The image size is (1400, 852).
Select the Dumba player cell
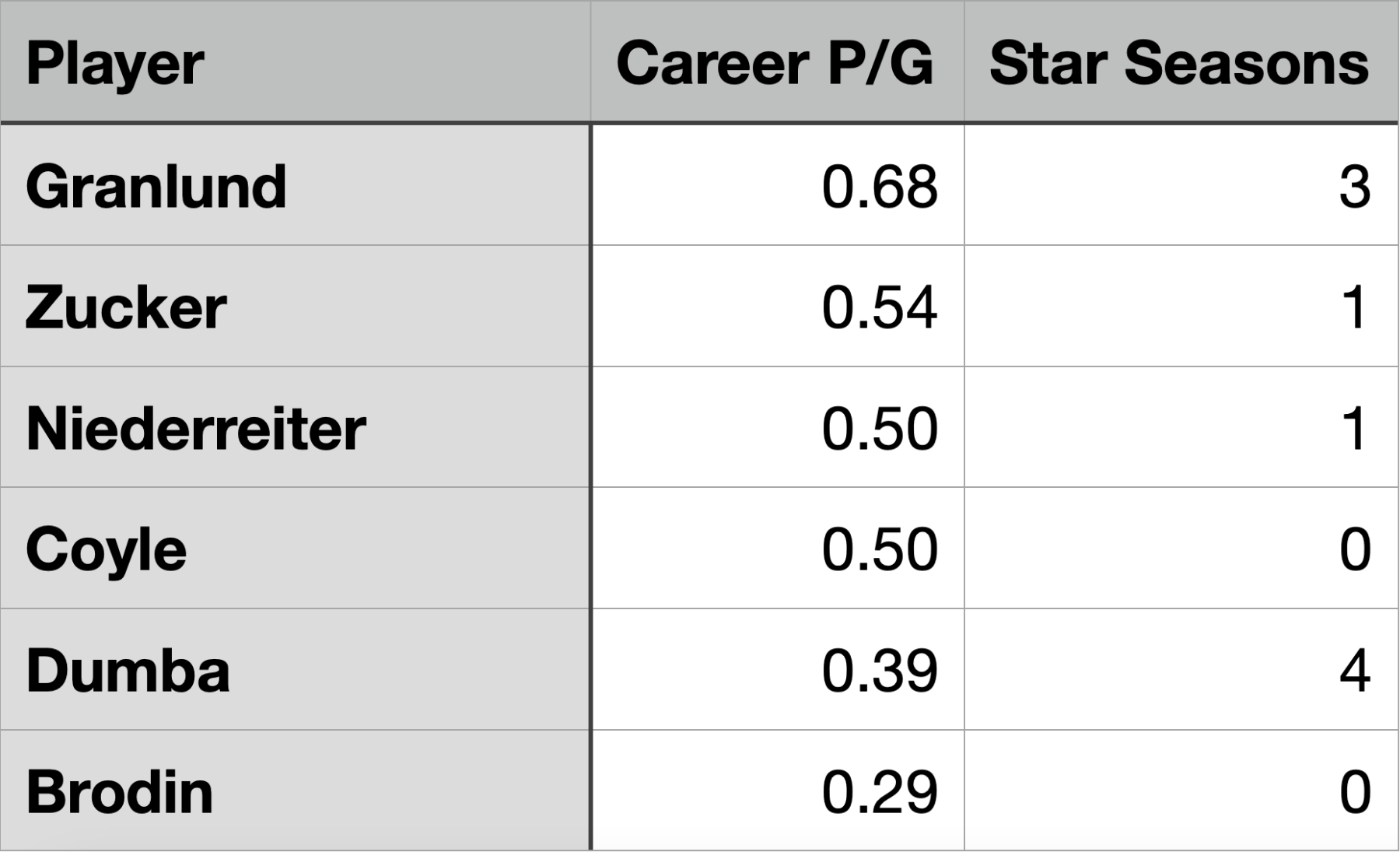[128, 671]
